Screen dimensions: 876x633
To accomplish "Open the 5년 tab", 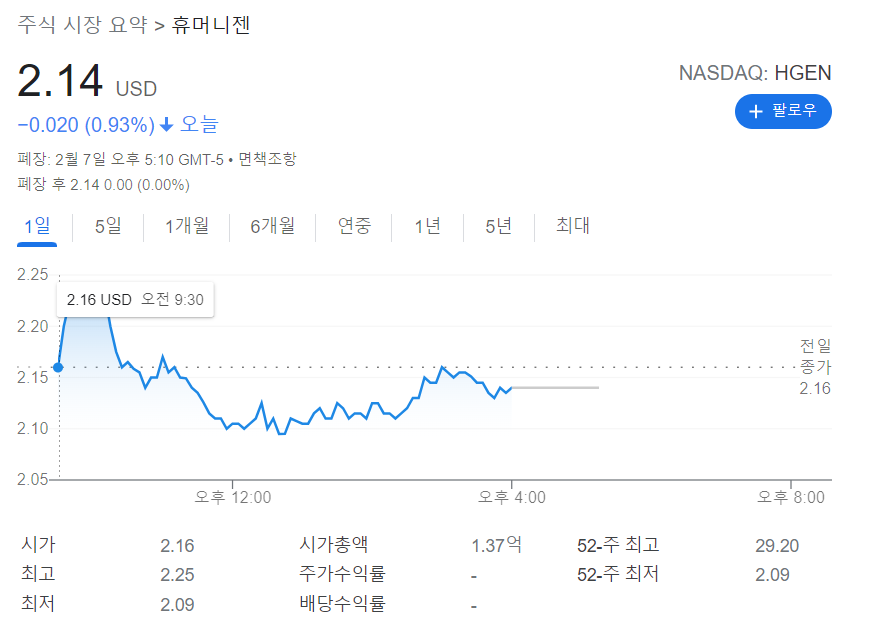I will coord(498,227).
